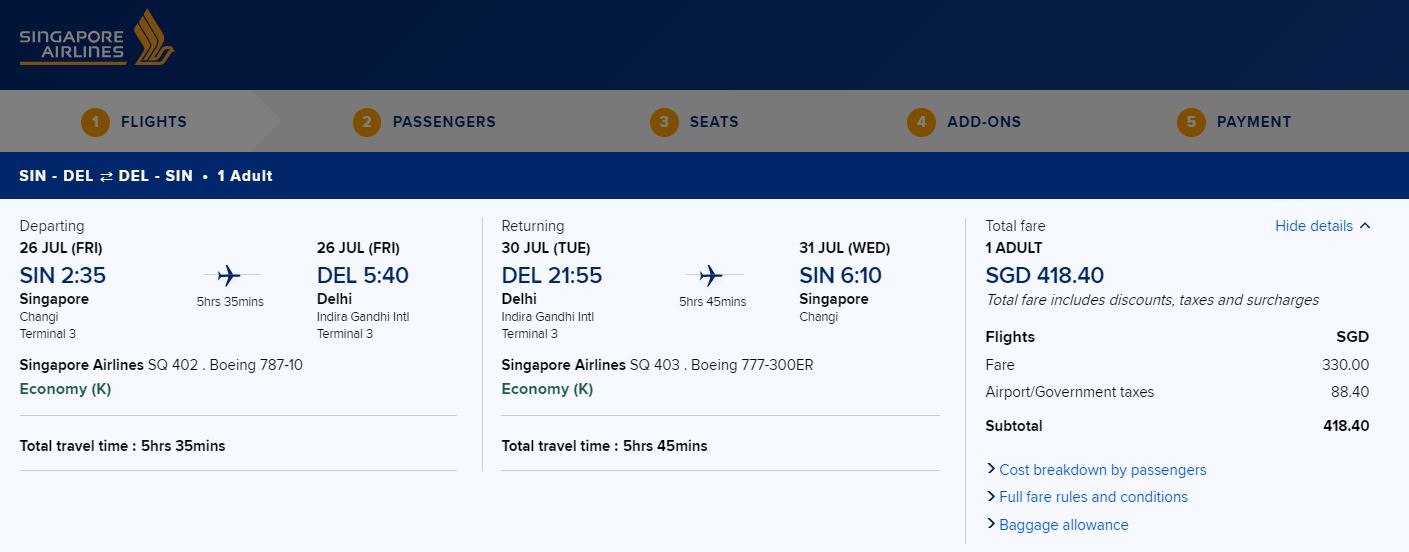Viewport: 1409px width, 552px height.
Task: Open the Add-ons step
Action: point(984,122)
